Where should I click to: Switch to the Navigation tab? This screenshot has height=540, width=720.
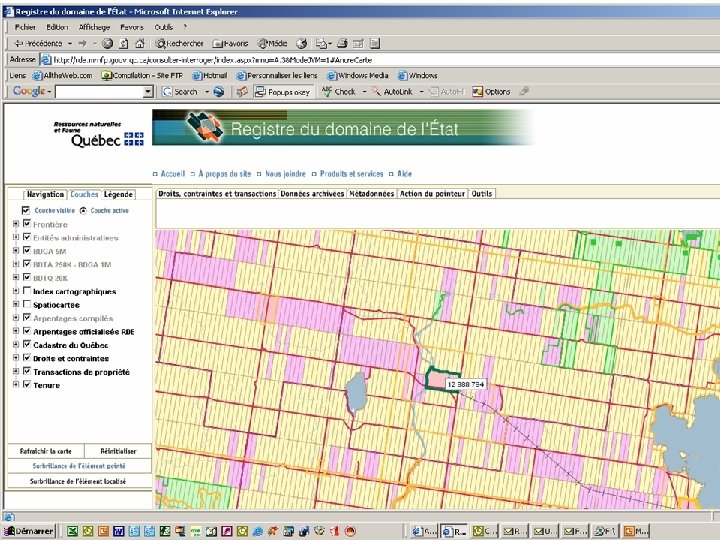(x=45, y=194)
